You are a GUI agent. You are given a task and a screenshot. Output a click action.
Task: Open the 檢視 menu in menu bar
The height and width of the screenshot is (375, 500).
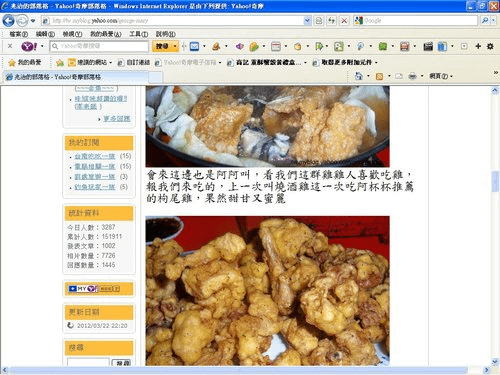point(72,34)
